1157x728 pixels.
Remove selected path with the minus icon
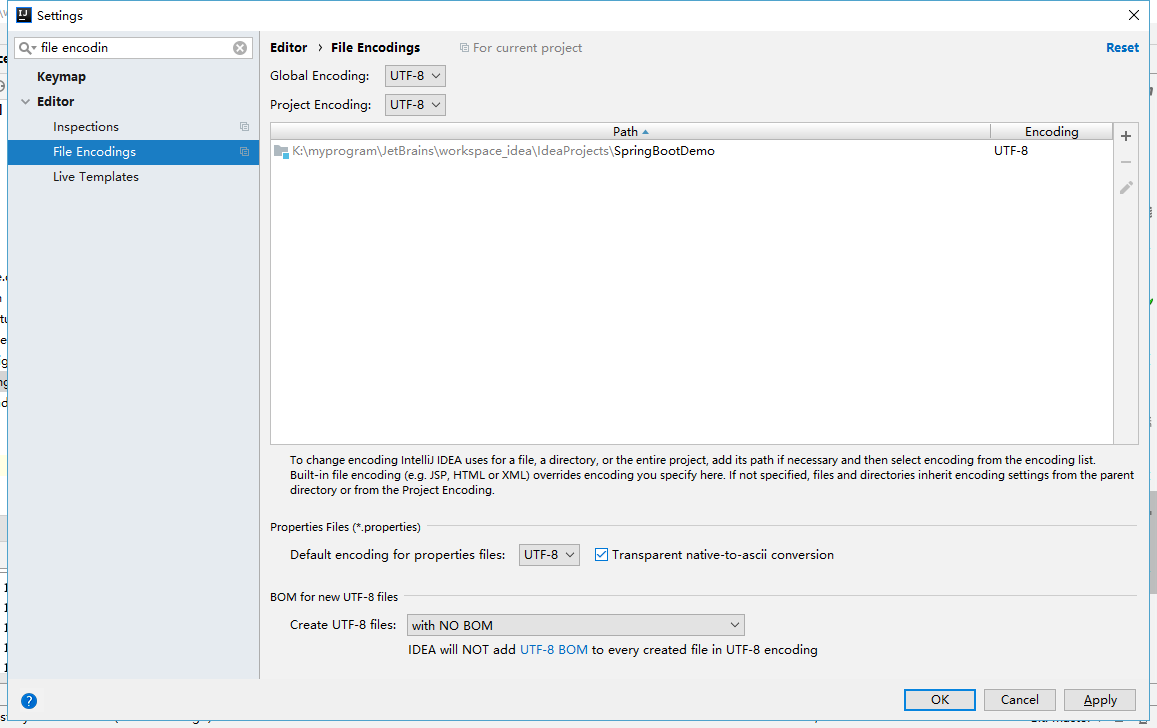(x=1125, y=162)
